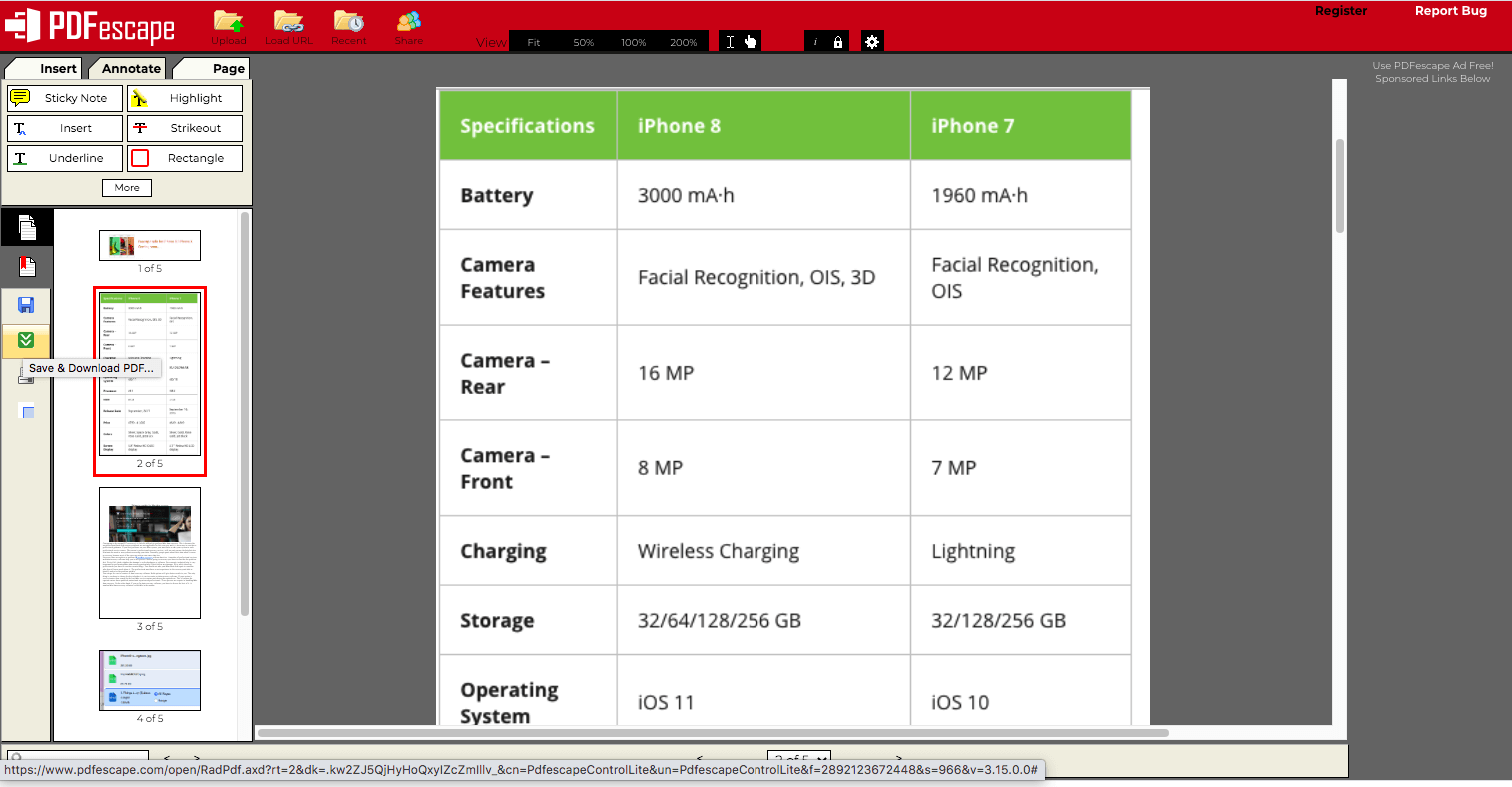
Task: Set view zoom to 200%
Action: tap(684, 42)
